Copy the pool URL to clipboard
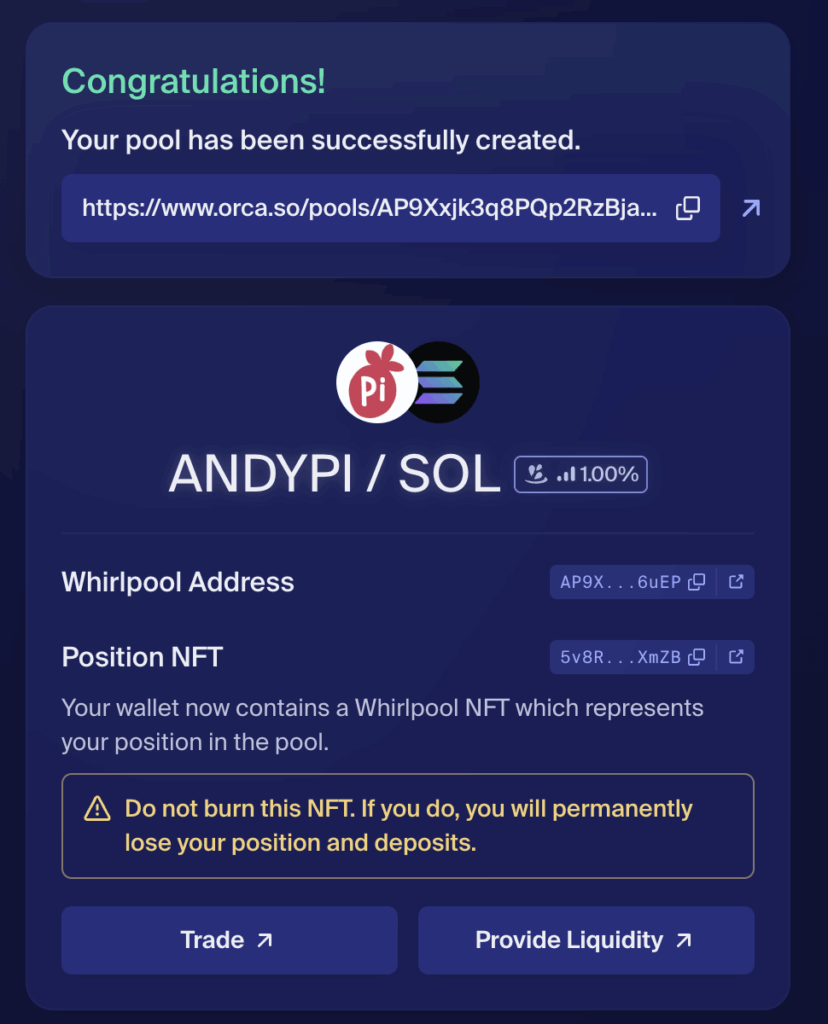Viewport: 828px width, 1024px height. click(x=688, y=208)
